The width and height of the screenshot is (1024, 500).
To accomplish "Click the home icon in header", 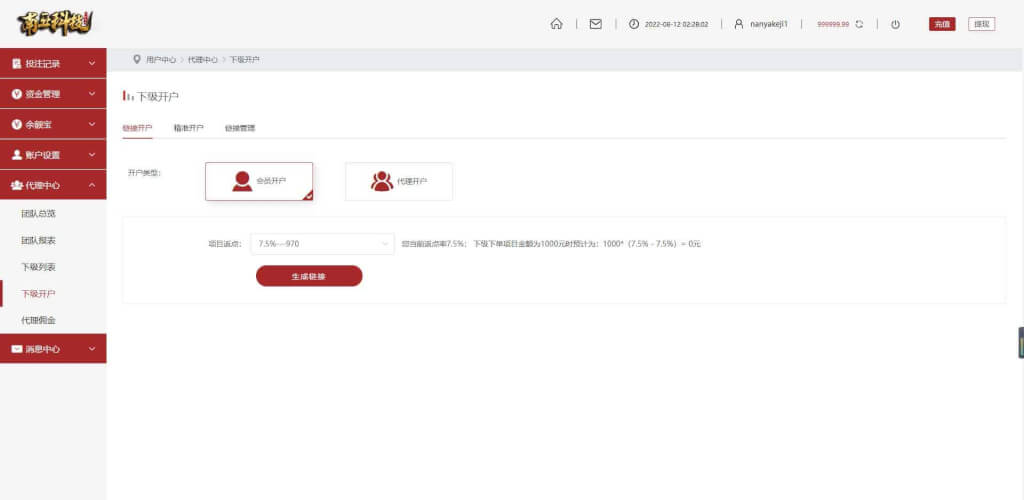I will 556,24.
